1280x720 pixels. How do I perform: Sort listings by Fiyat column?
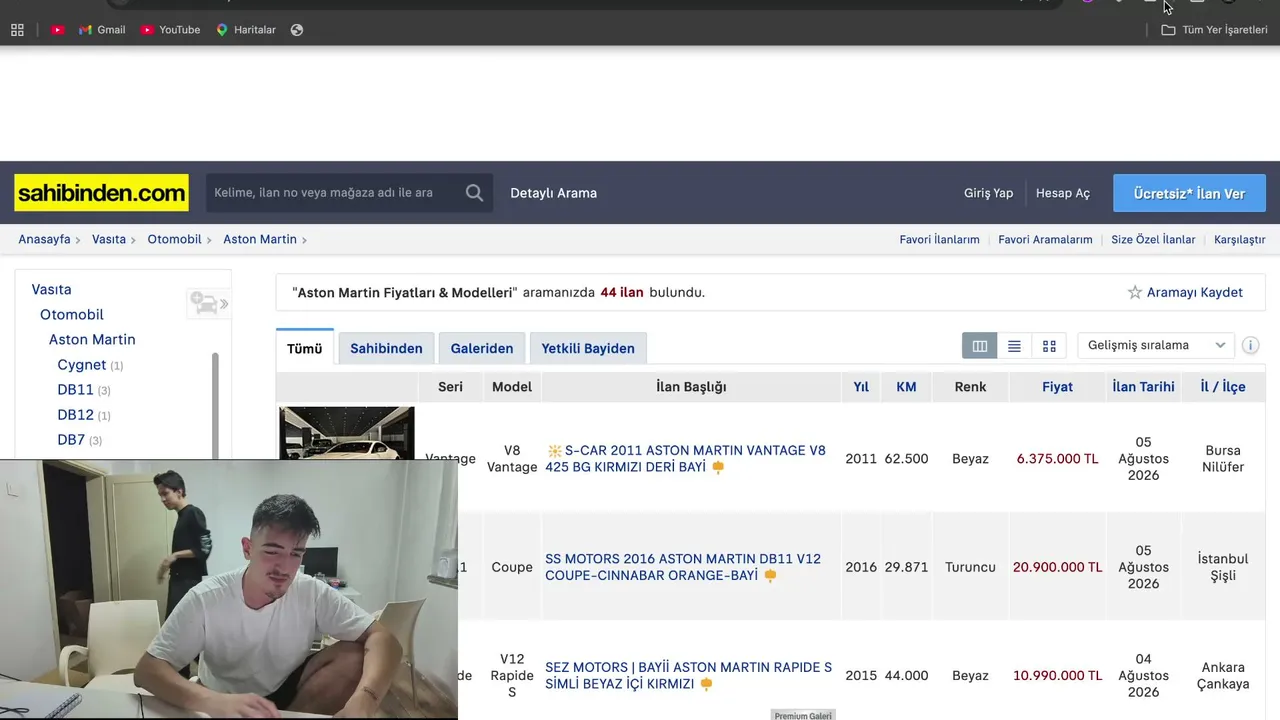[1057, 387]
